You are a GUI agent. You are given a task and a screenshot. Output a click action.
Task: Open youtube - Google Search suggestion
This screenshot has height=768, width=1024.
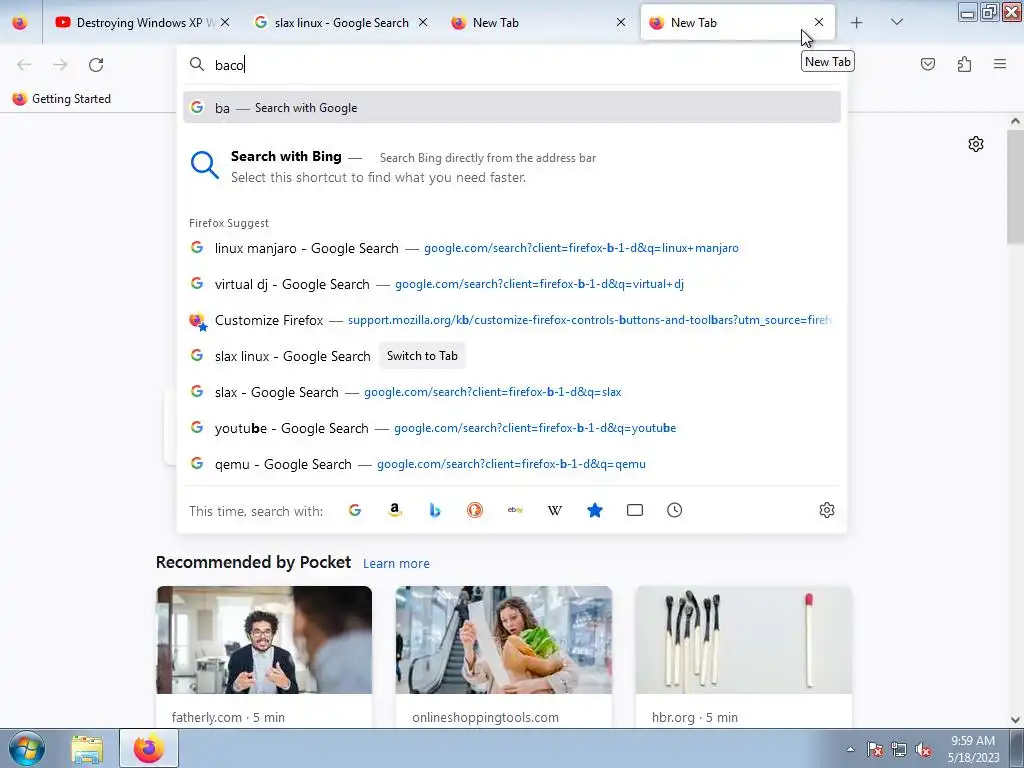point(512,428)
